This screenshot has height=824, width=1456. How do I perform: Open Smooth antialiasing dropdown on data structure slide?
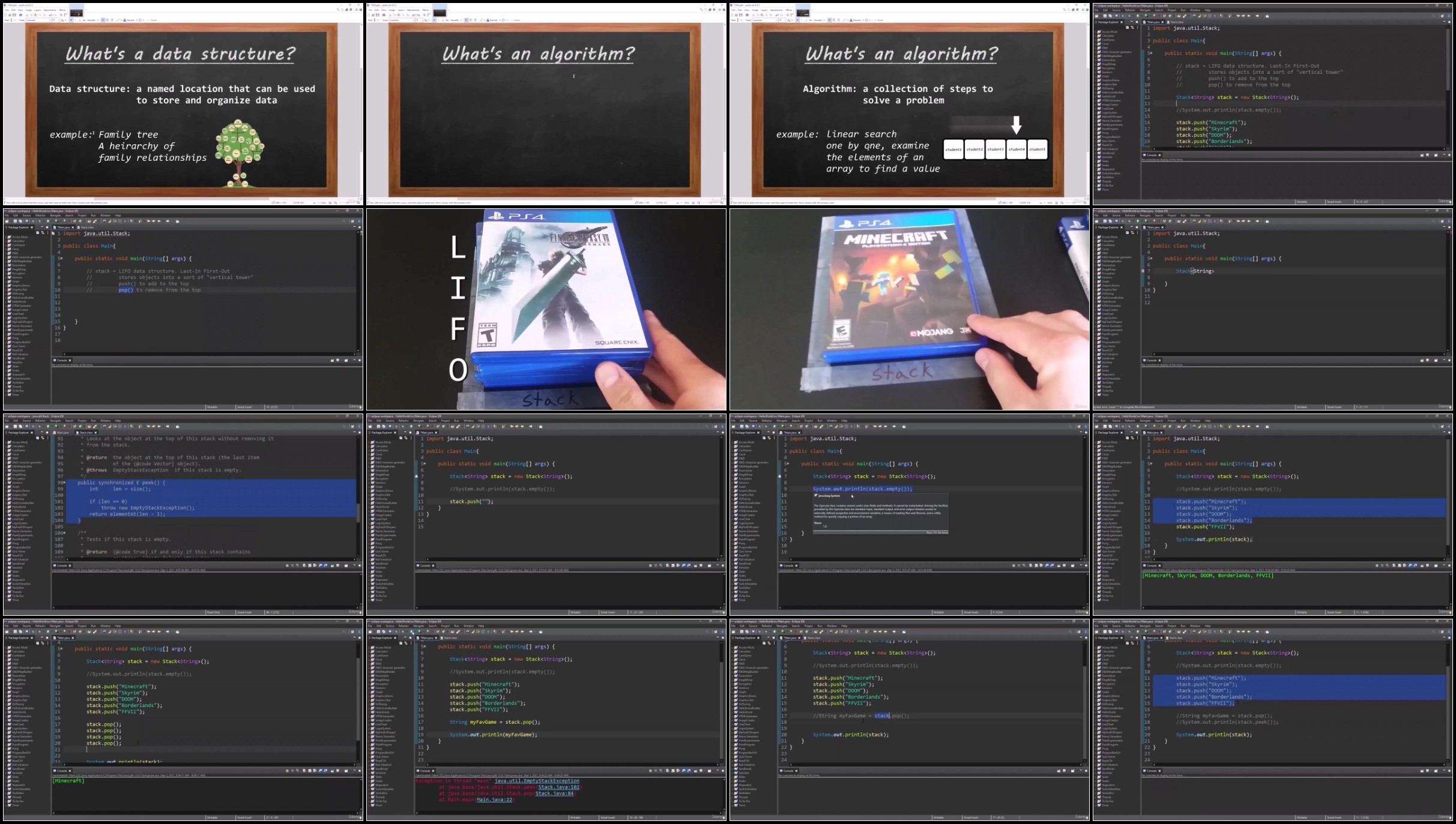(93, 20)
